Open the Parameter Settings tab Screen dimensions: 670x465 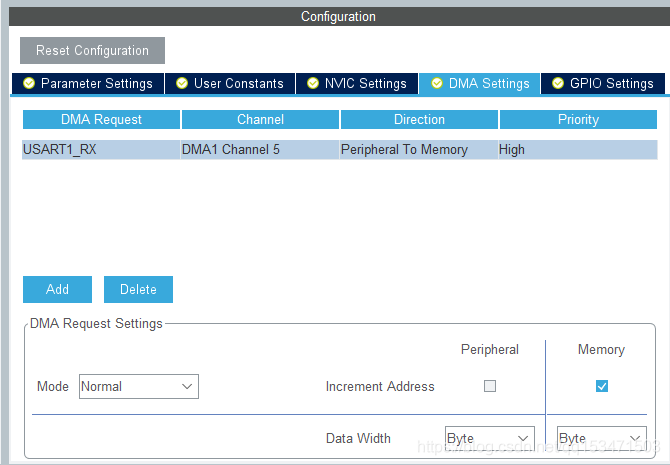88,83
